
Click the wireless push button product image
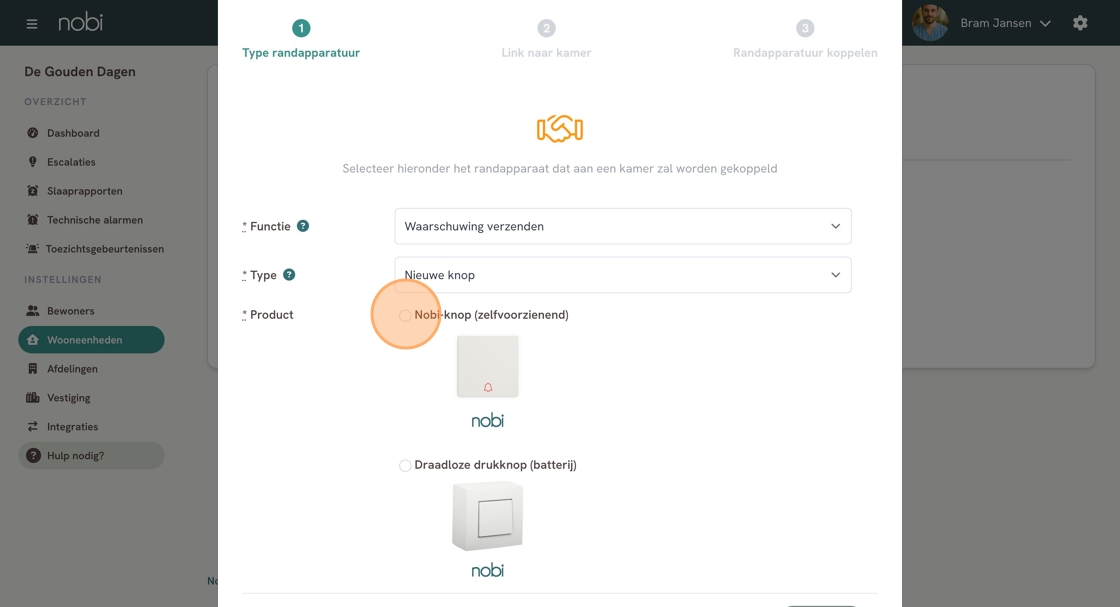(488, 516)
